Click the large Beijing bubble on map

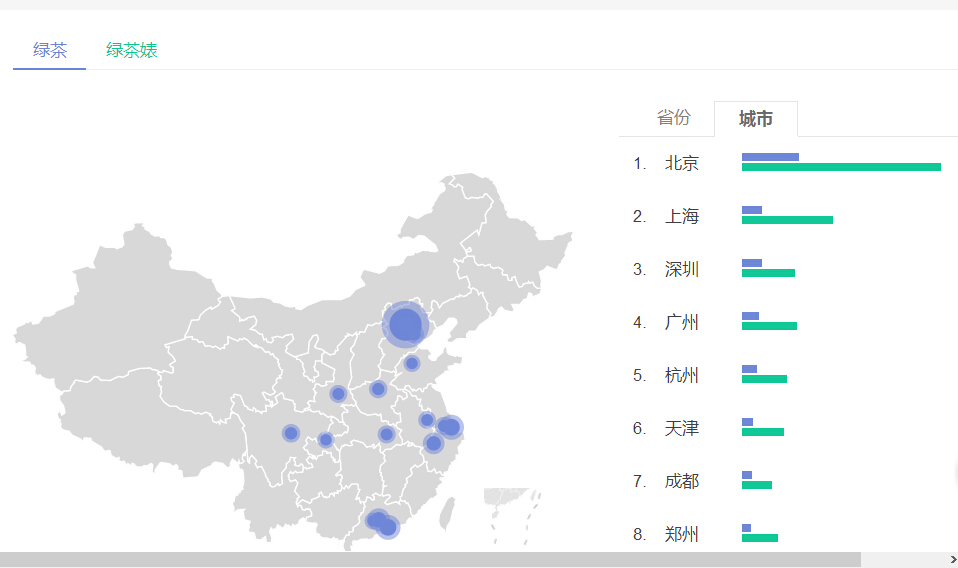click(405, 324)
